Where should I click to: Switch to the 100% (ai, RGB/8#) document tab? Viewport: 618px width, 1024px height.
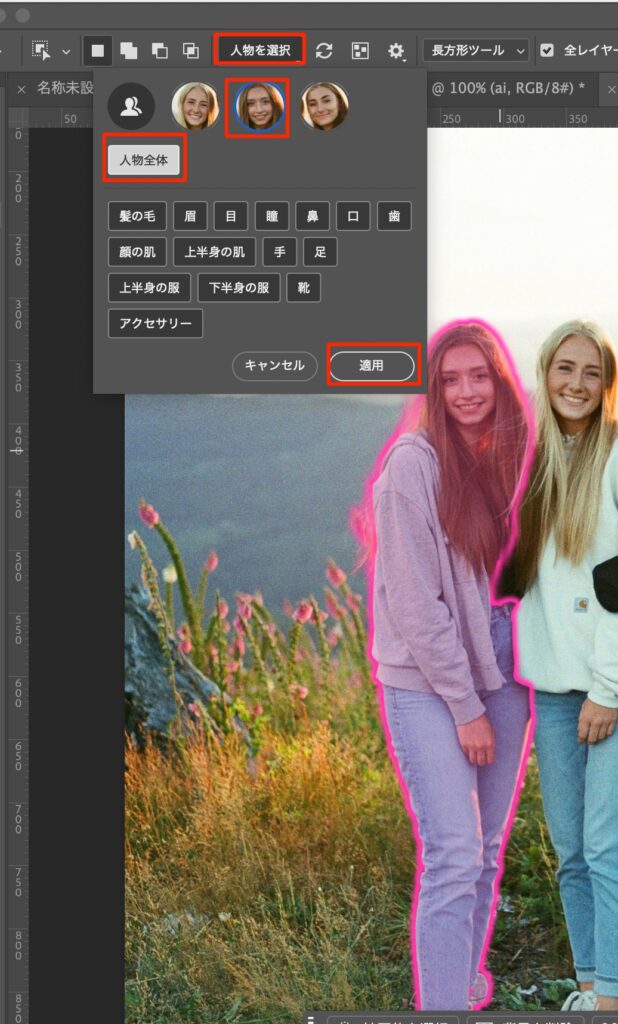click(x=510, y=88)
